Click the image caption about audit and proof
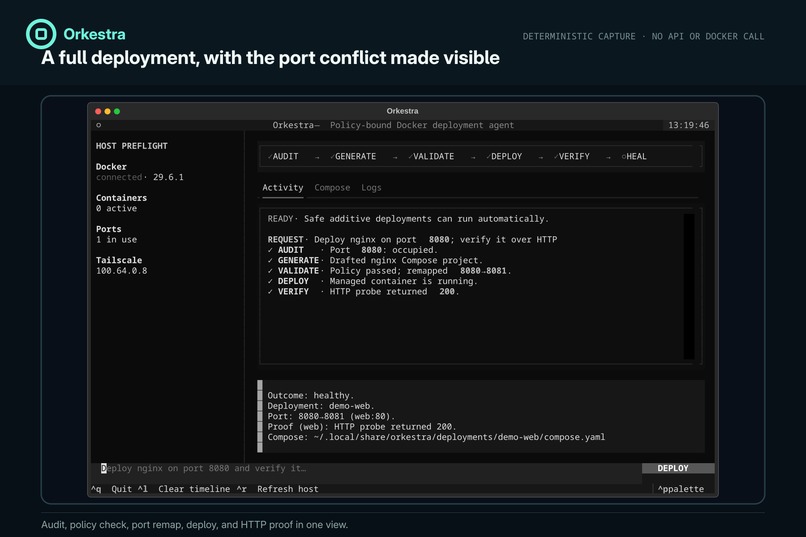 (195, 525)
